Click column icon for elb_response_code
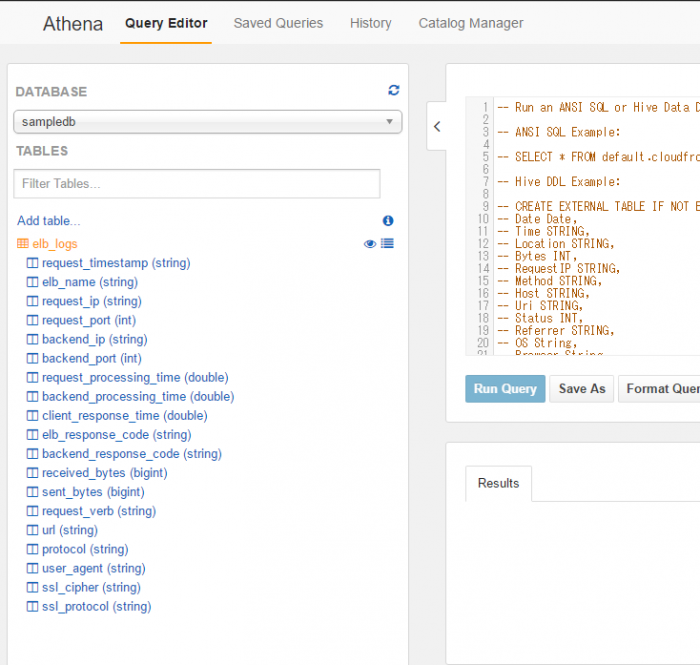 32,435
